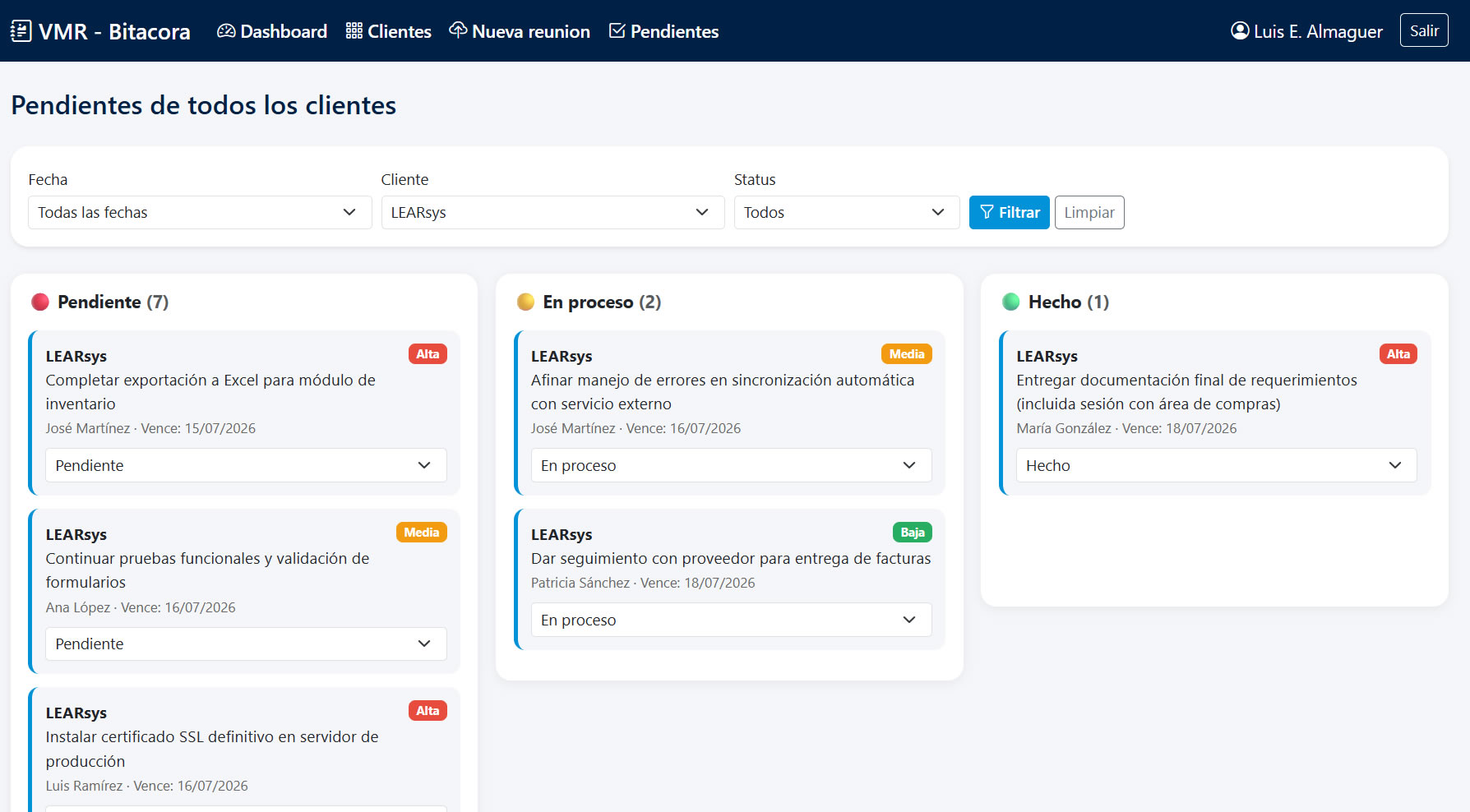
Task: Open status dropdown for sincronización automática task
Action: tap(731, 465)
